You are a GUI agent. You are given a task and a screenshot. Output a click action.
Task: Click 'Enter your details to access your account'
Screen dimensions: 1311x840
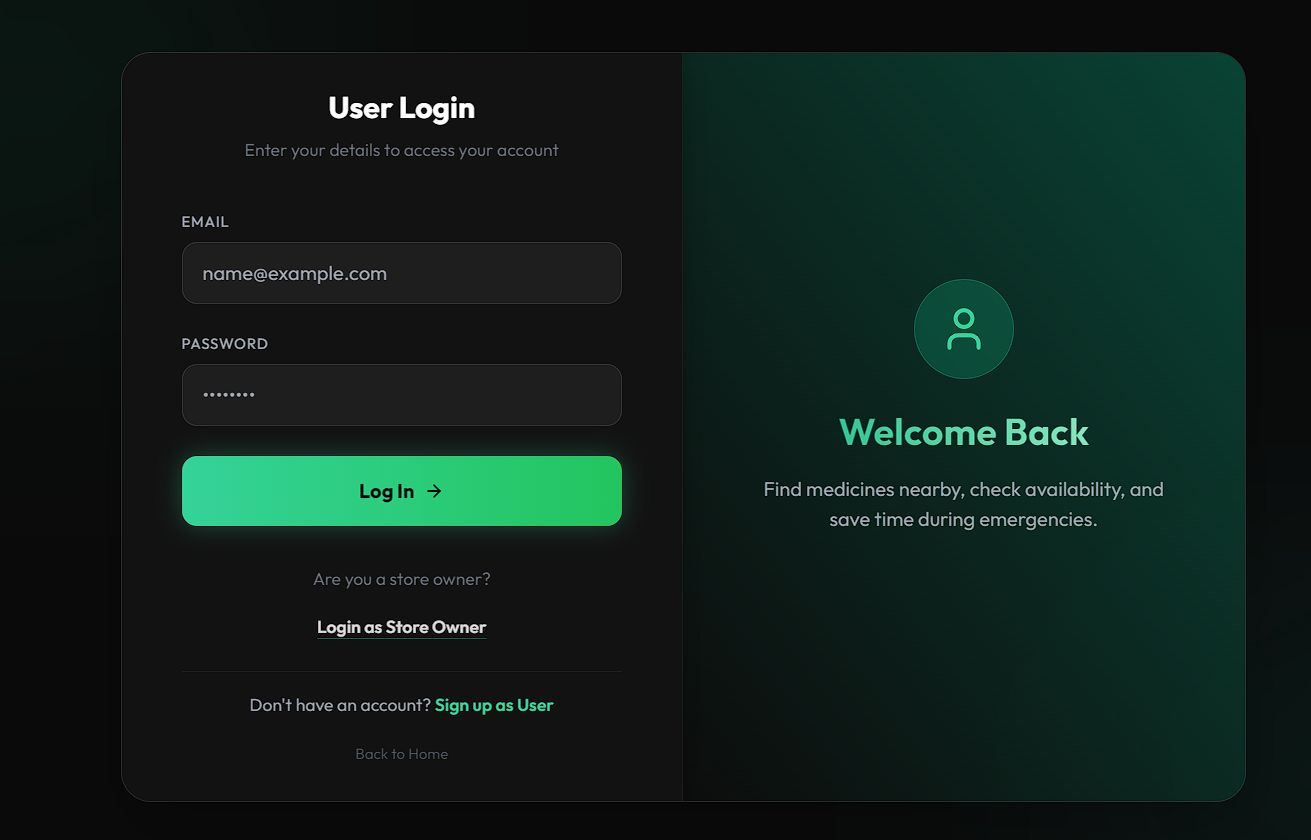(x=401, y=150)
